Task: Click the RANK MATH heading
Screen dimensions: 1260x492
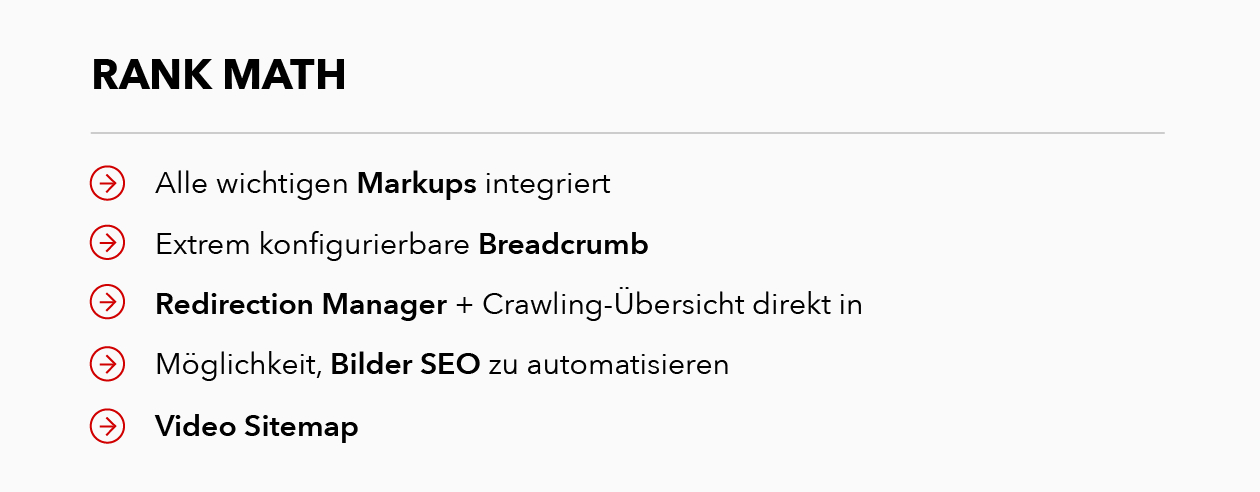Action: click(x=219, y=76)
